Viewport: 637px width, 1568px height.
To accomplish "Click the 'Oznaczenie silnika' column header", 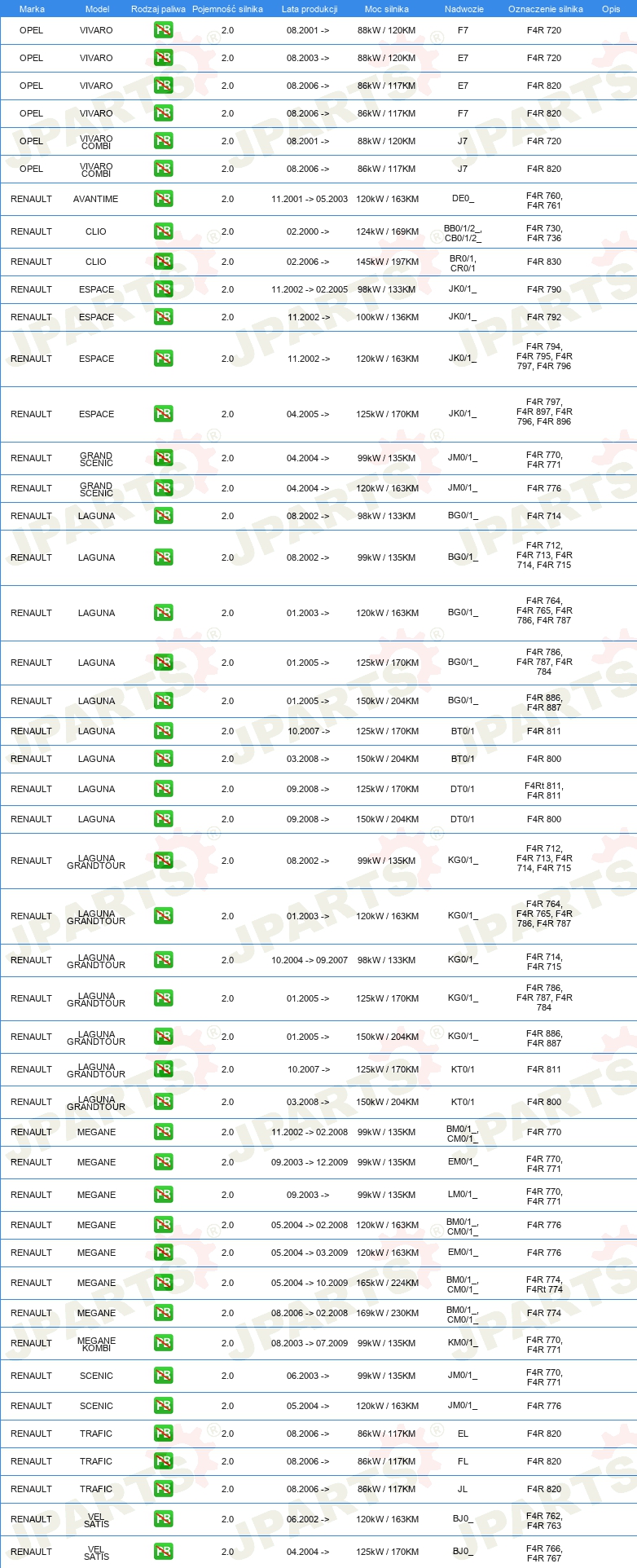I will (x=546, y=9).
